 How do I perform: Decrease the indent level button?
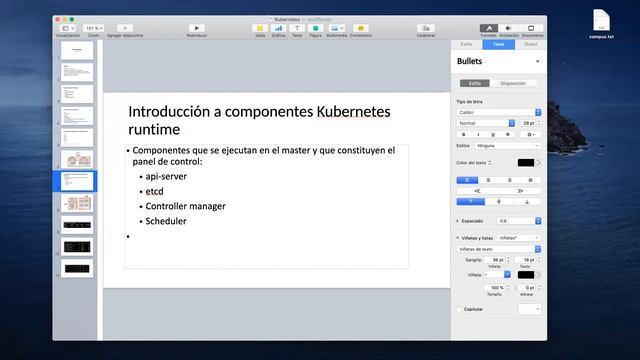(478, 191)
